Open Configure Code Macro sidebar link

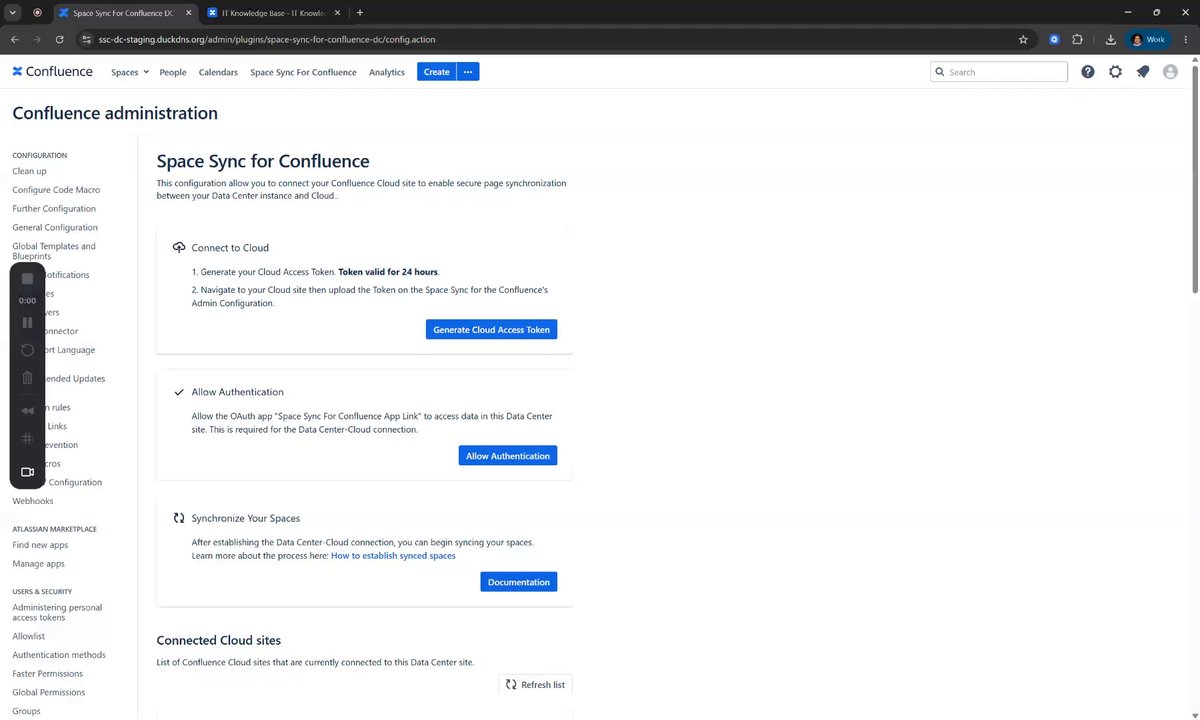tap(56, 190)
